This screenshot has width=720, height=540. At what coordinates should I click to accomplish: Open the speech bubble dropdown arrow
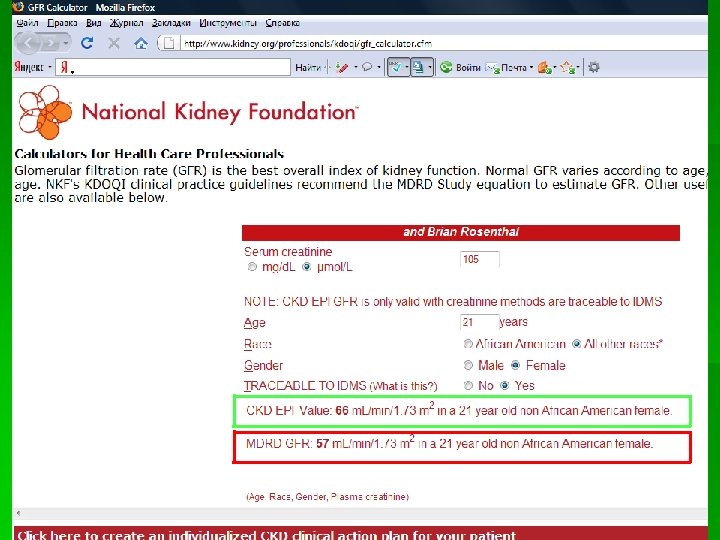(379, 68)
